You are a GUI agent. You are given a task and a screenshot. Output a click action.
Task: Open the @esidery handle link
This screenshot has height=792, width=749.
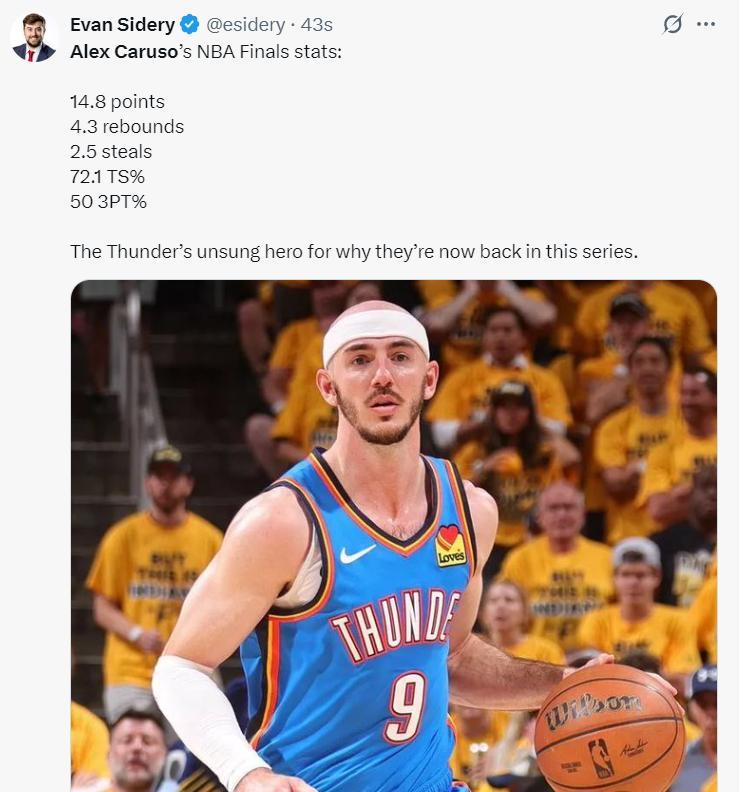coord(245,25)
